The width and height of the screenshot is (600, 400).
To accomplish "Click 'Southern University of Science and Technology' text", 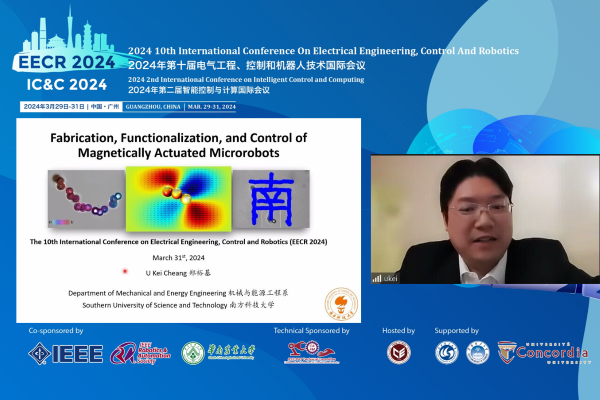I will click(x=155, y=305).
